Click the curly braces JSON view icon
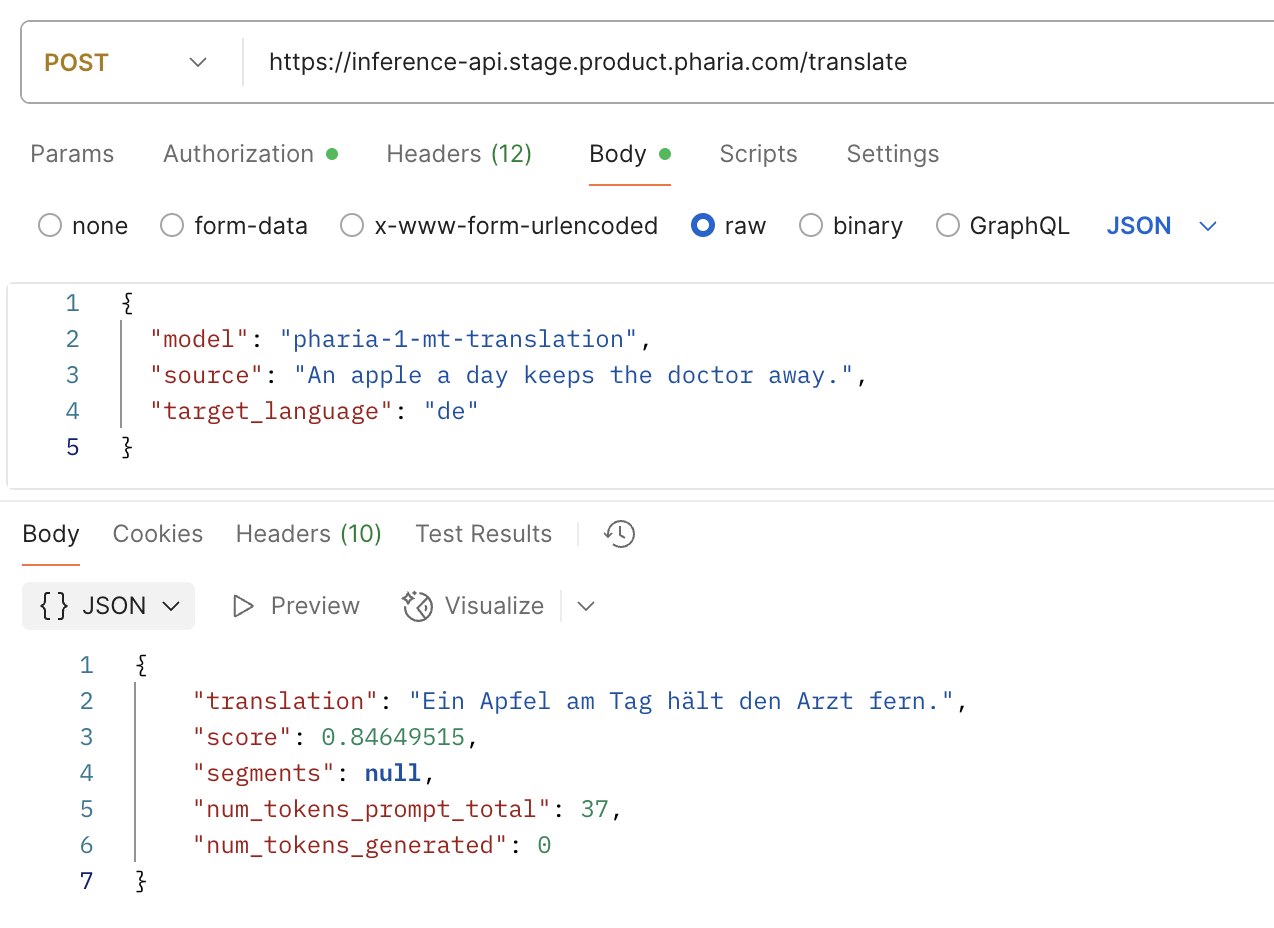 point(56,606)
